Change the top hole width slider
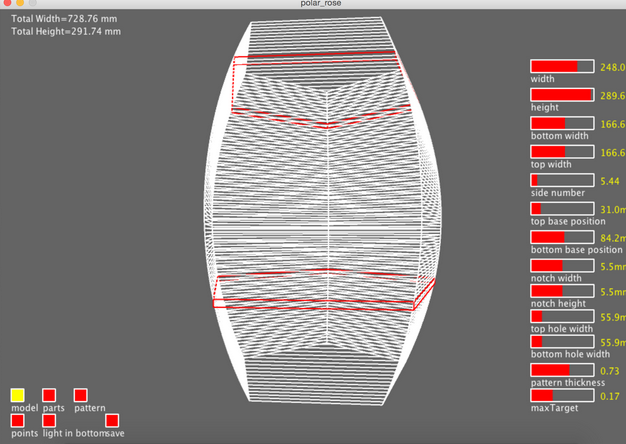626x444 pixels. pyautogui.click(x=562, y=316)
